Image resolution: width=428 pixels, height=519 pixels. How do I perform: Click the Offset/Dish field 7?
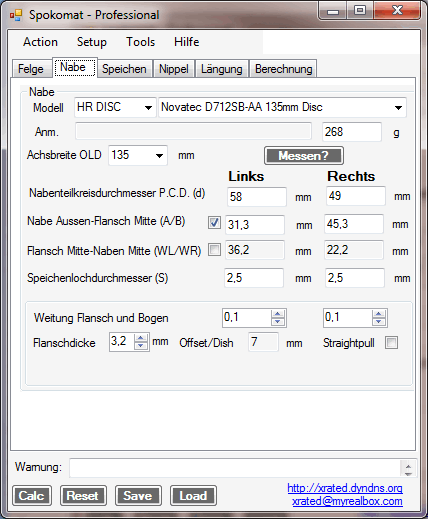[x=263, y=342]
